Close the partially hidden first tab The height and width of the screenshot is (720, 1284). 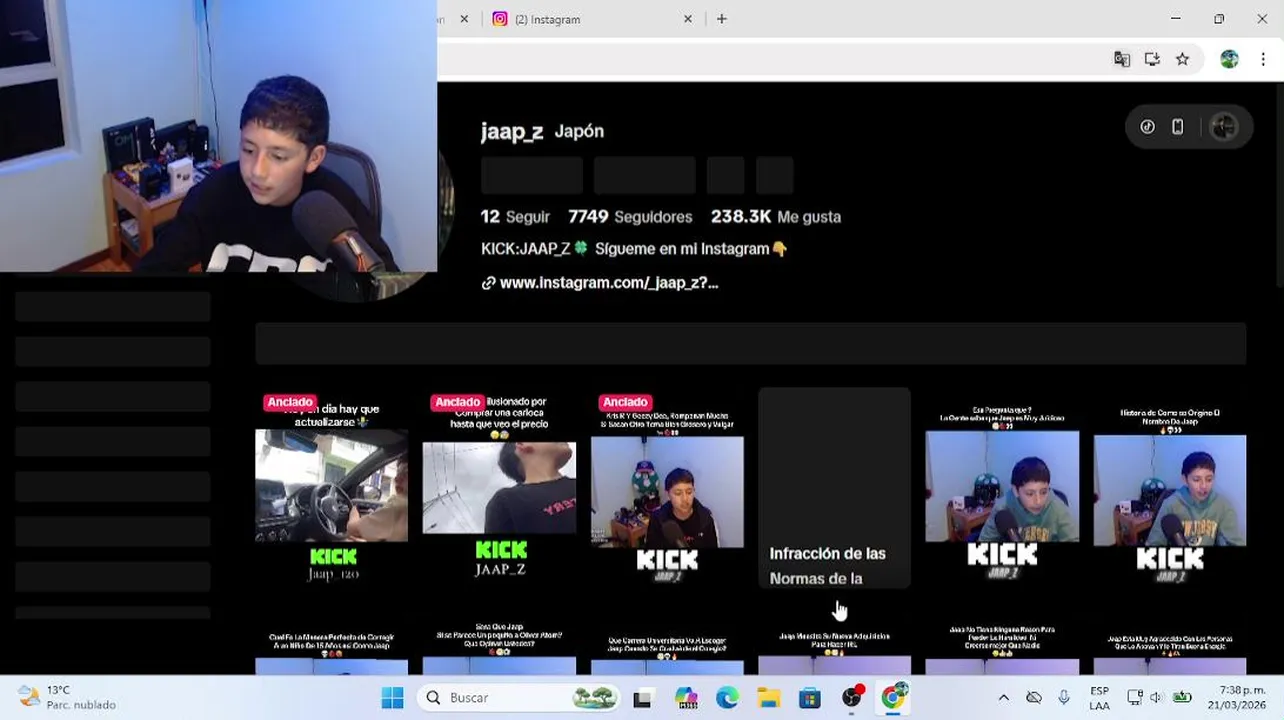[x=464, y=19]
